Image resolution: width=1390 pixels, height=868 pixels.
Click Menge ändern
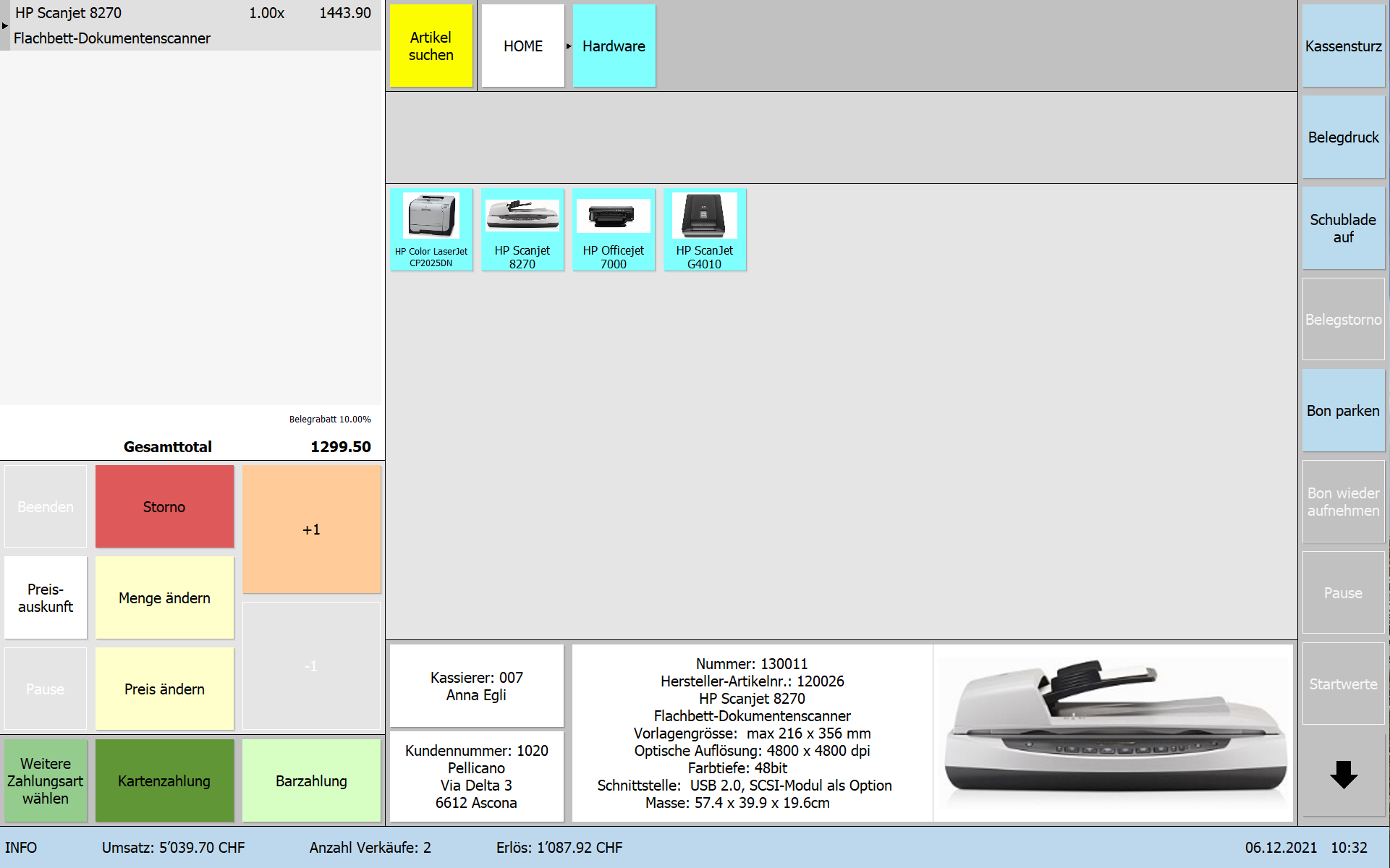(164, 597)
